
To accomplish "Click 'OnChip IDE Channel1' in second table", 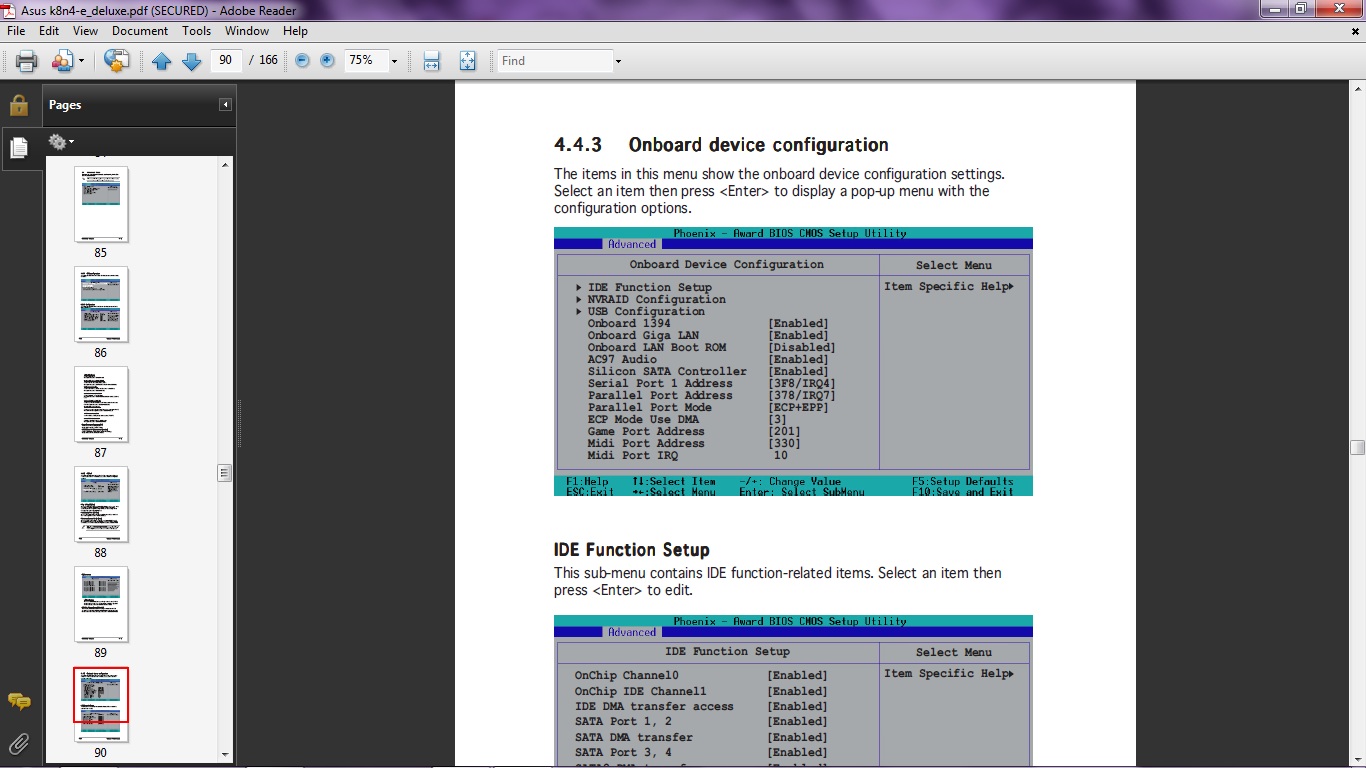I will click(x=640, y=691).
